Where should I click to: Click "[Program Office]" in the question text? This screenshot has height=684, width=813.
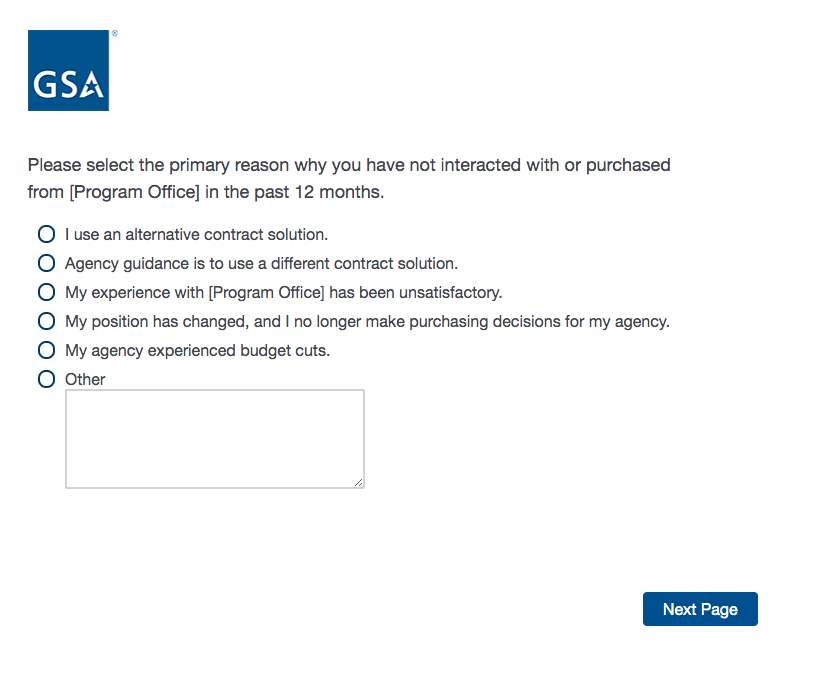pos(134,192)
